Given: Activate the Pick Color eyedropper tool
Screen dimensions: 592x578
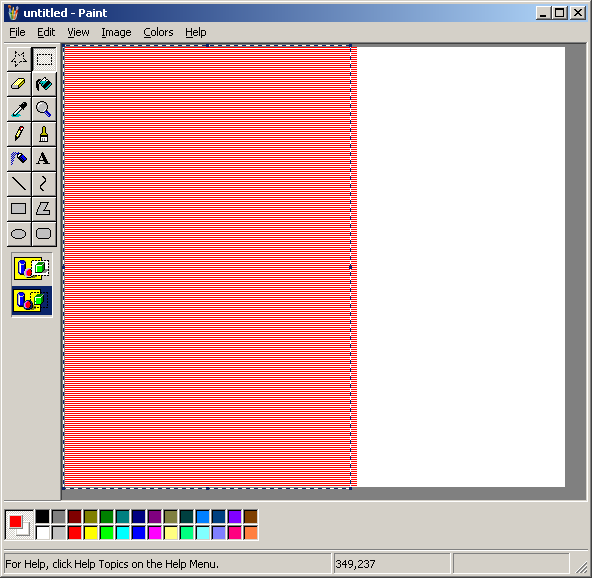Looking at the screenshot, I should click(19, 109).
